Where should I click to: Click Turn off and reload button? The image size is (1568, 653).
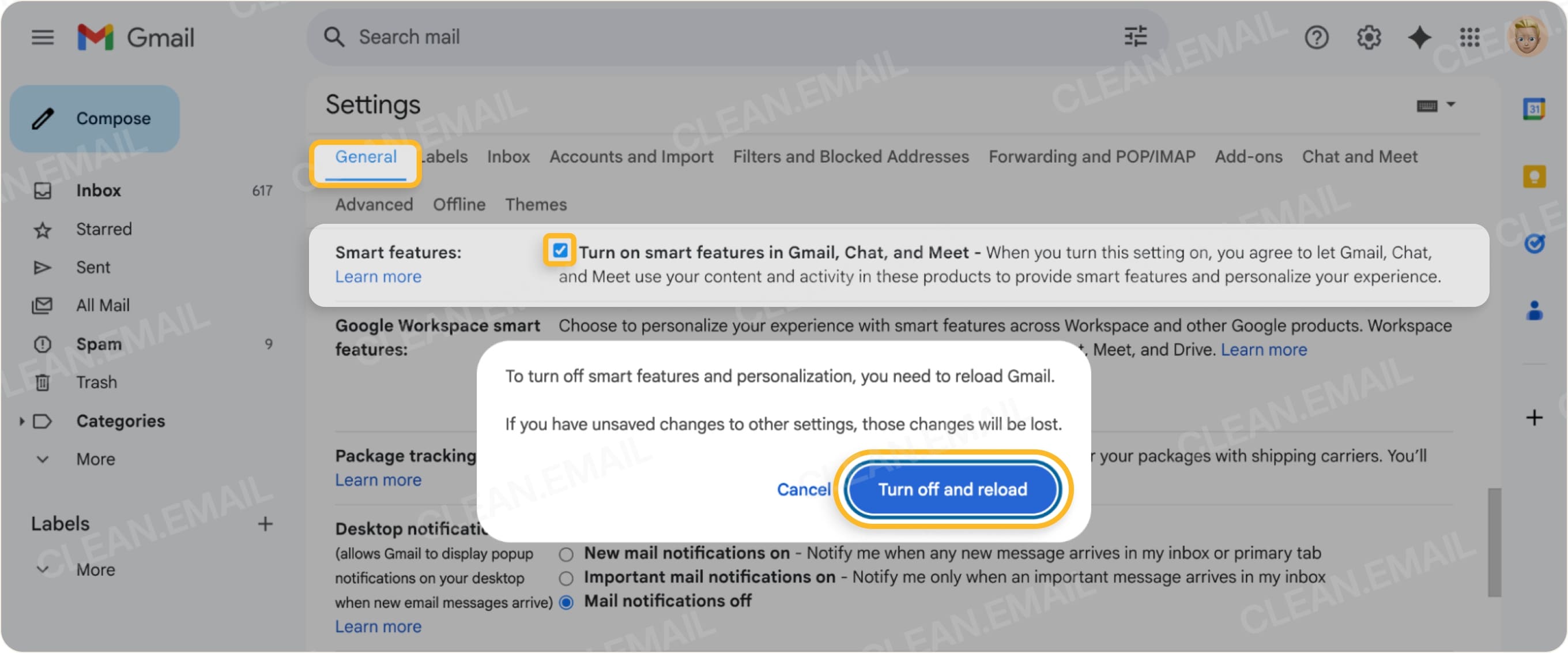click(952, 490)
